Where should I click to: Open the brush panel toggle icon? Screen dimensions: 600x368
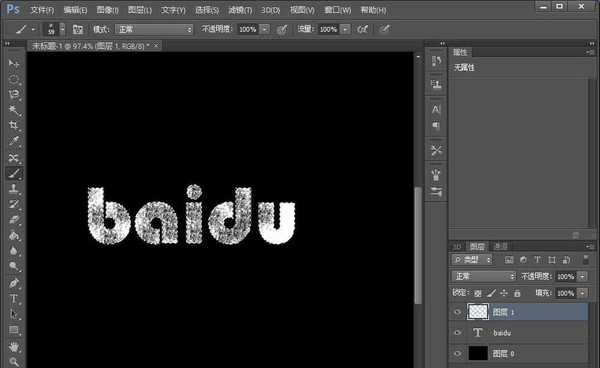click(x=78, y=29)
